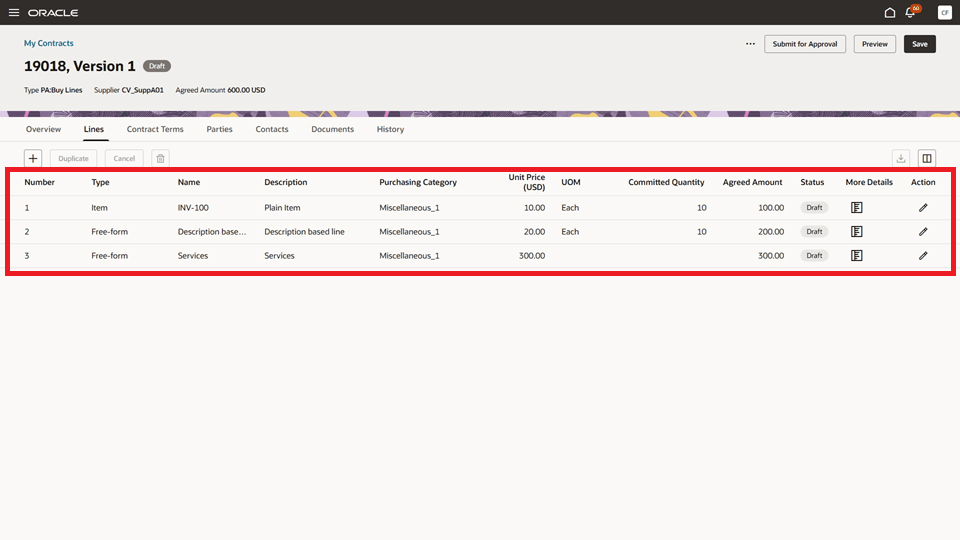Open More Details for Services line
This screenshot has height=540, width=960.
coord(857,255)
